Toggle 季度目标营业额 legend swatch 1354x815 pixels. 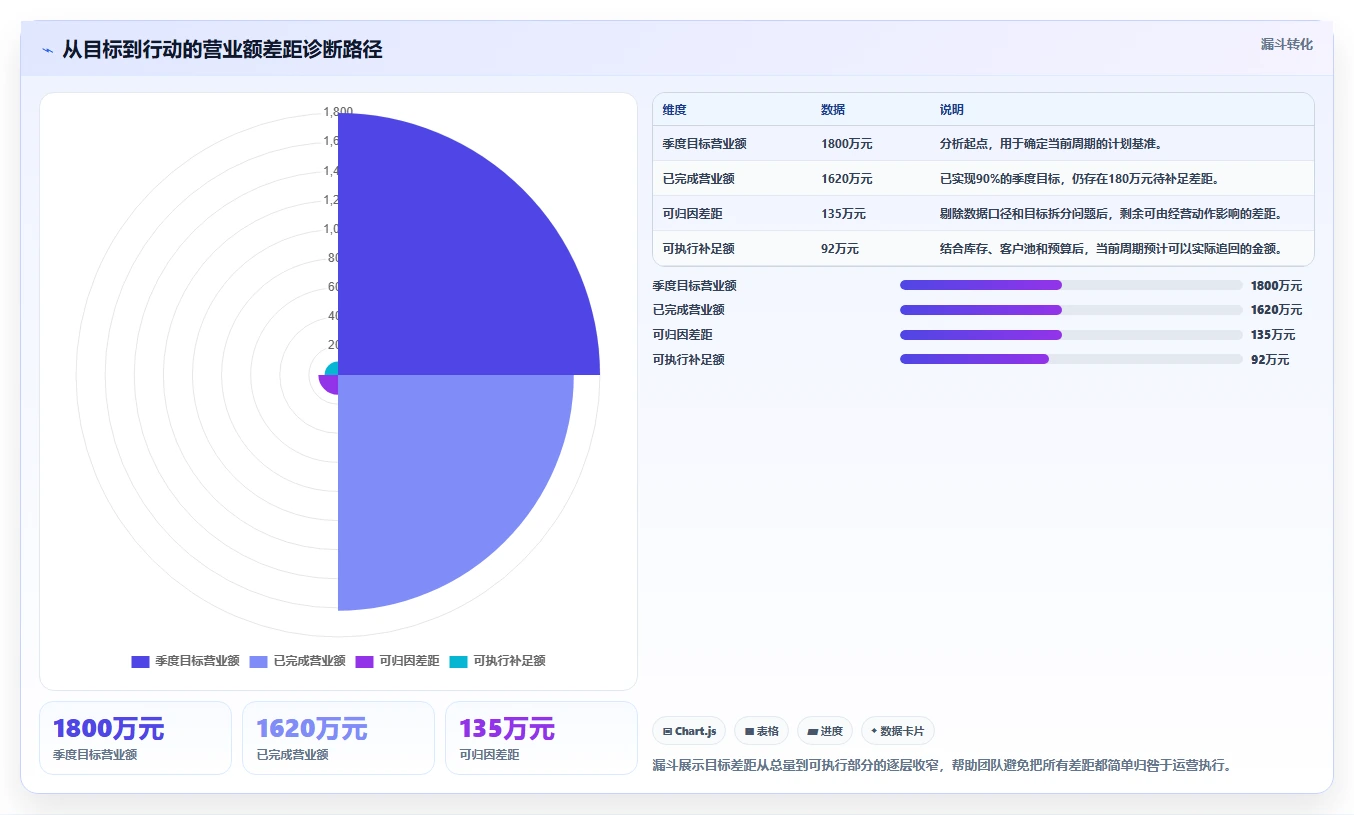140,661
